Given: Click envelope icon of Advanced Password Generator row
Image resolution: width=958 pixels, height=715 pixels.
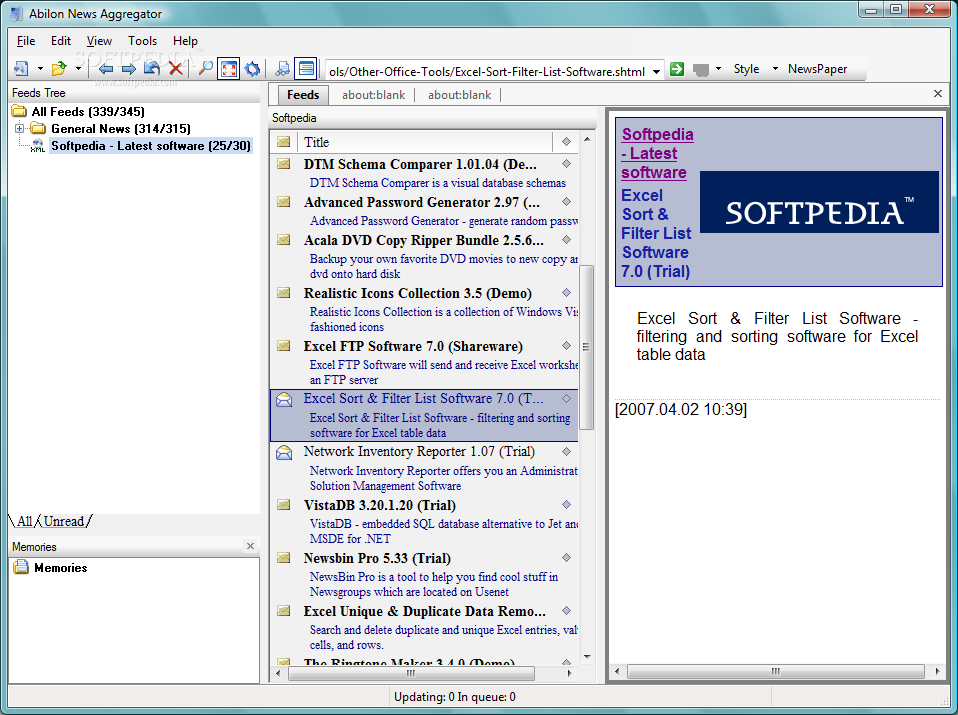Looking at the screenshot, I should tap(283, 202).
